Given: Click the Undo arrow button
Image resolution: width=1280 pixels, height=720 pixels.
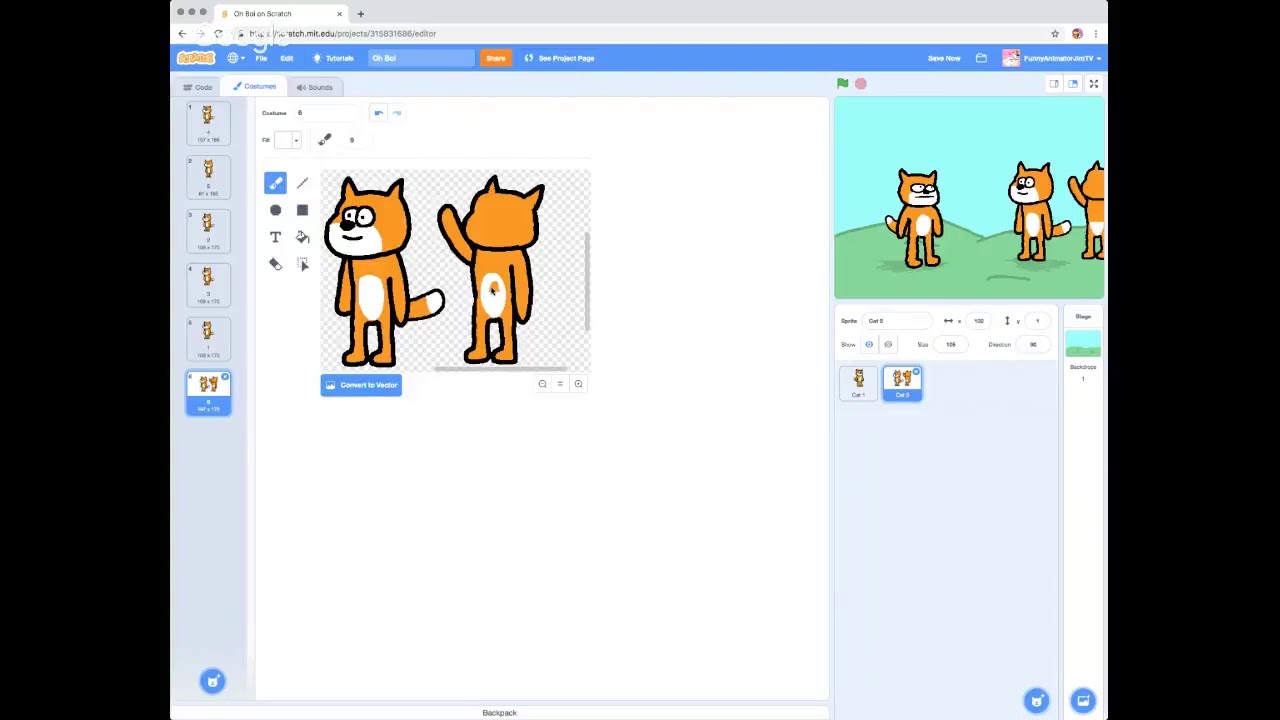Looking at the screenshot, I should pos(378,113).
